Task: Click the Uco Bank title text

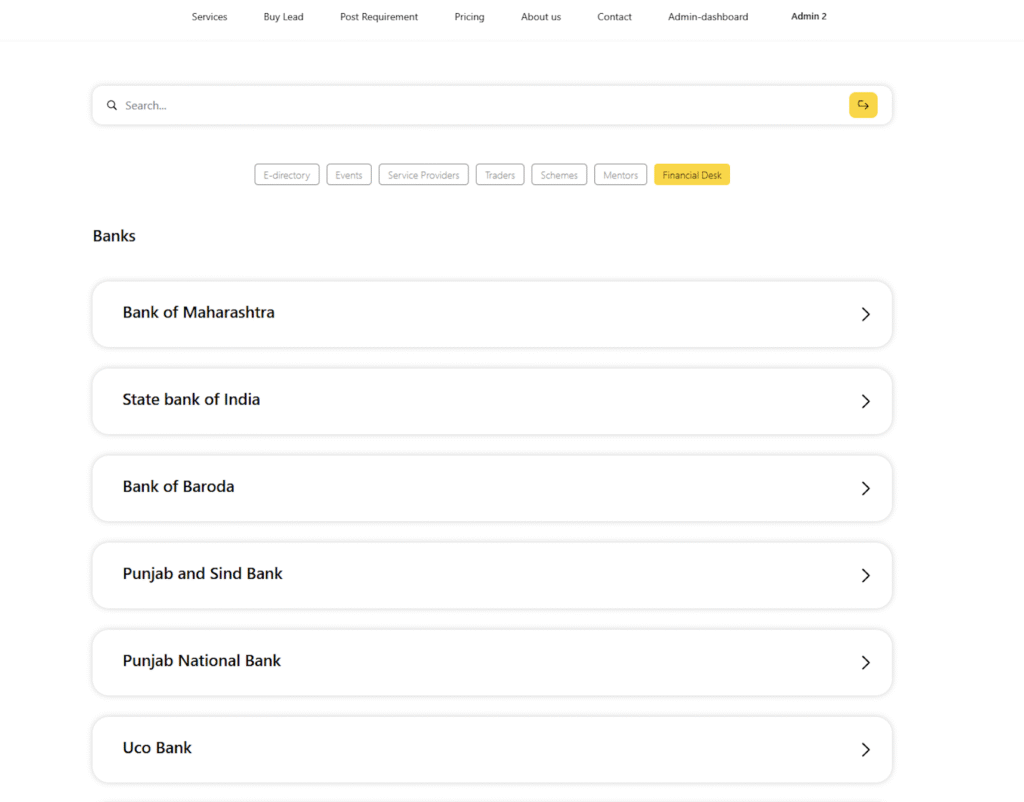Action: coord(157,748)
